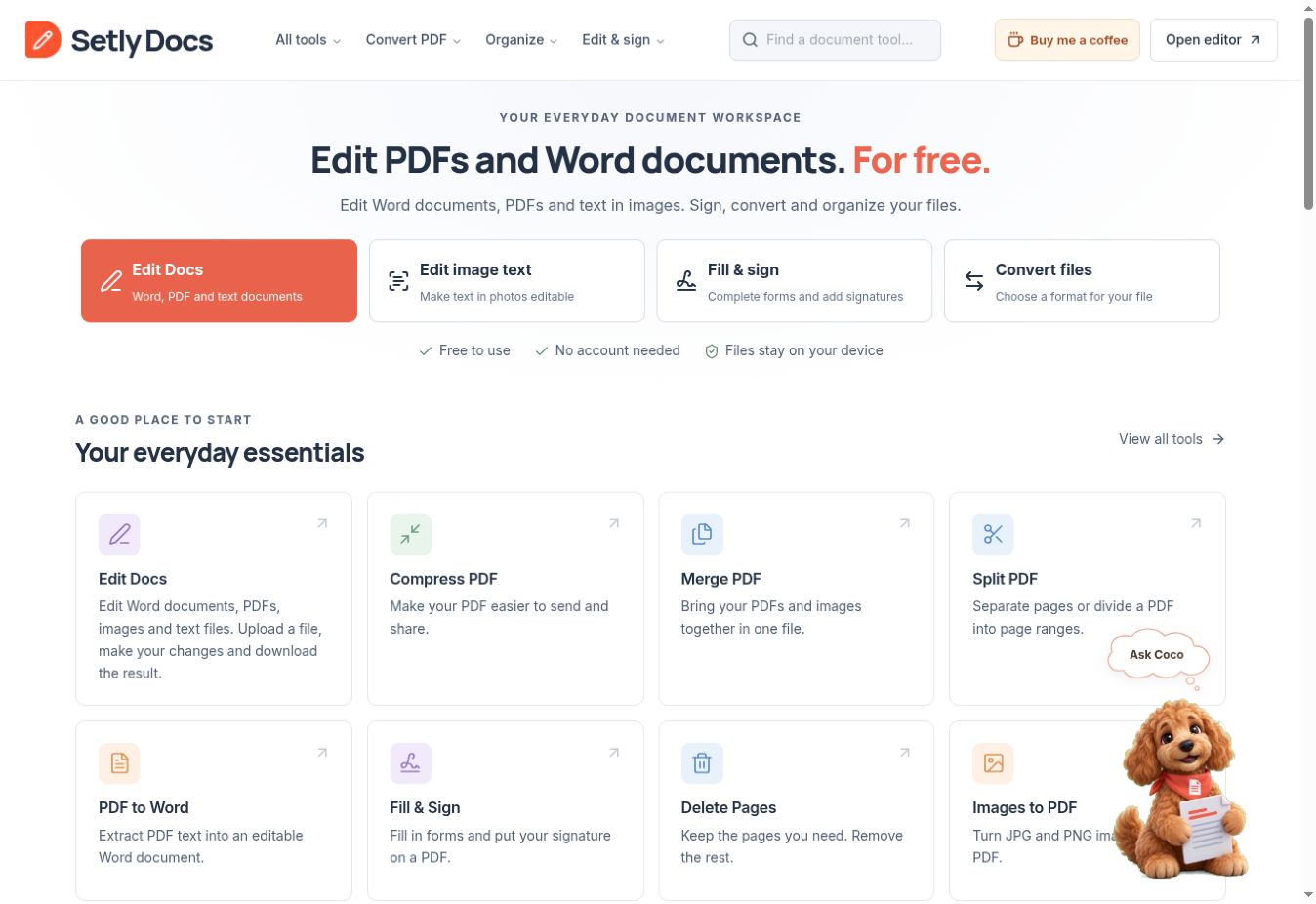Click the Setly Docs logo icon
Image resolution: width=1316 pixels, height=904 pixels.
click(43, 40)
